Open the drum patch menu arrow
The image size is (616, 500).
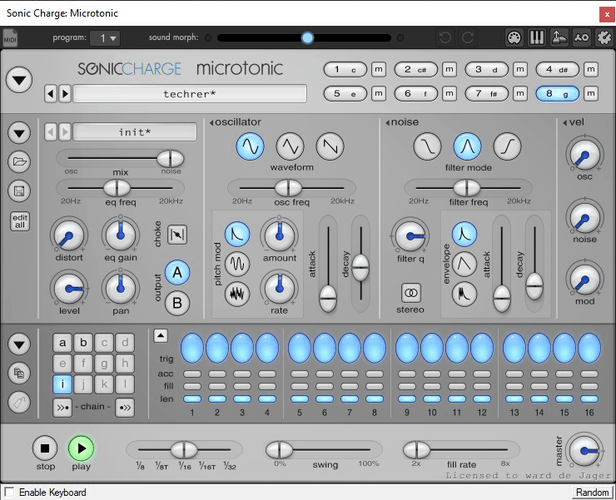(x=19, y=133)
